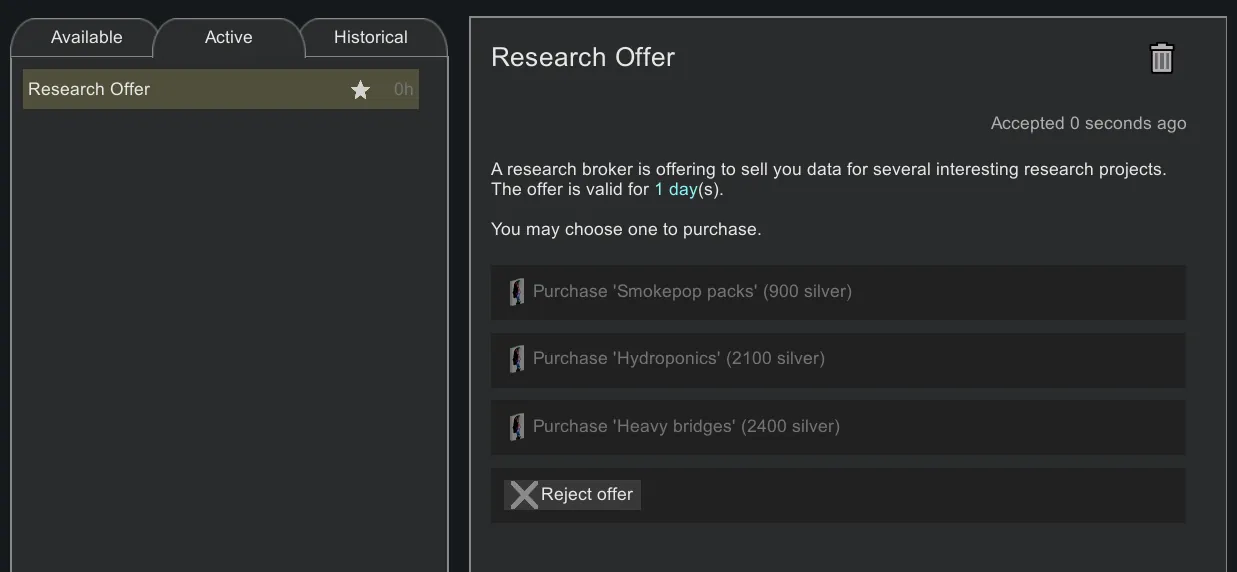Purchase 'Heavy bridges' for 2400 silver

[x=686, y=427]
